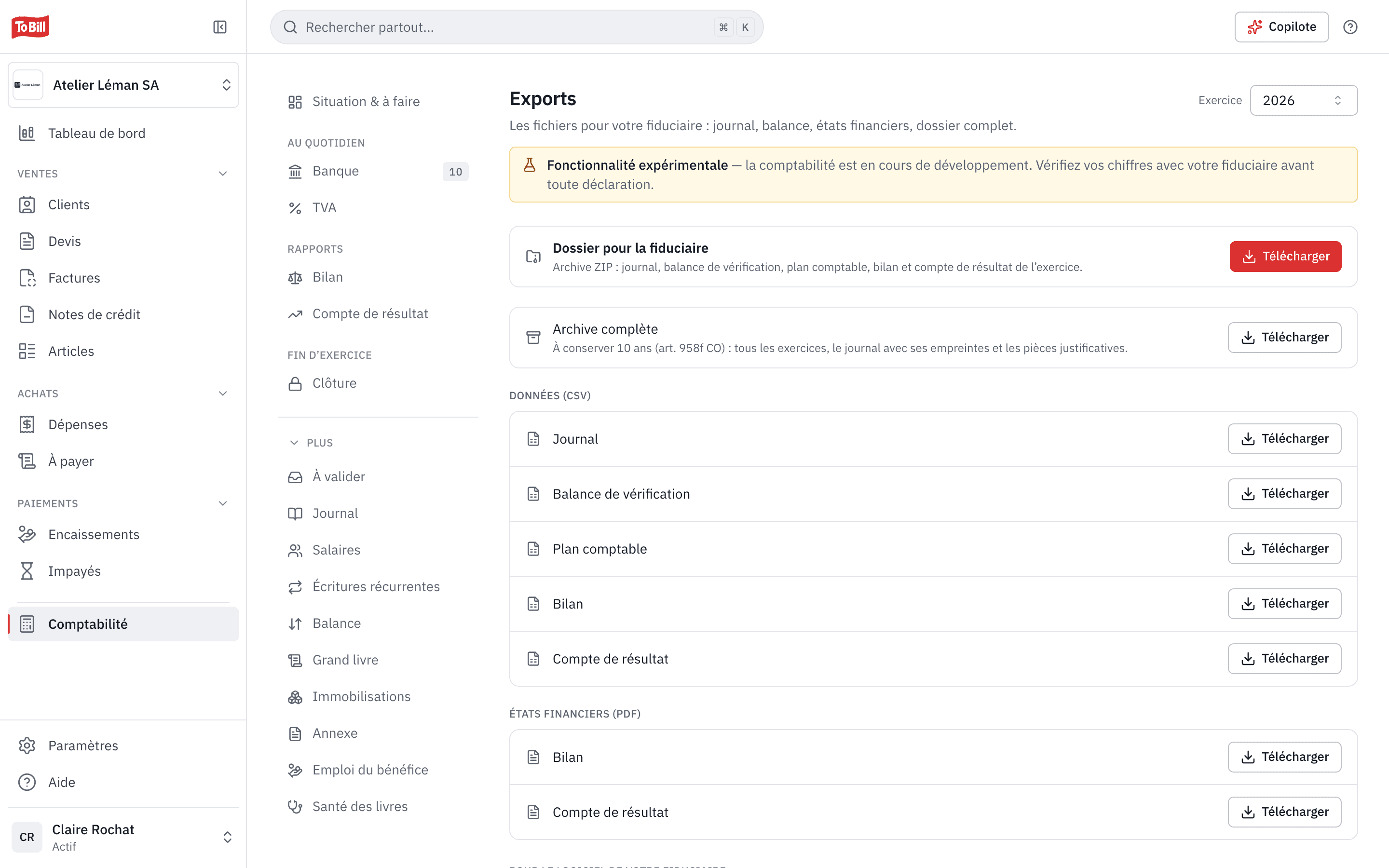Click the ToBill logo

30,27
